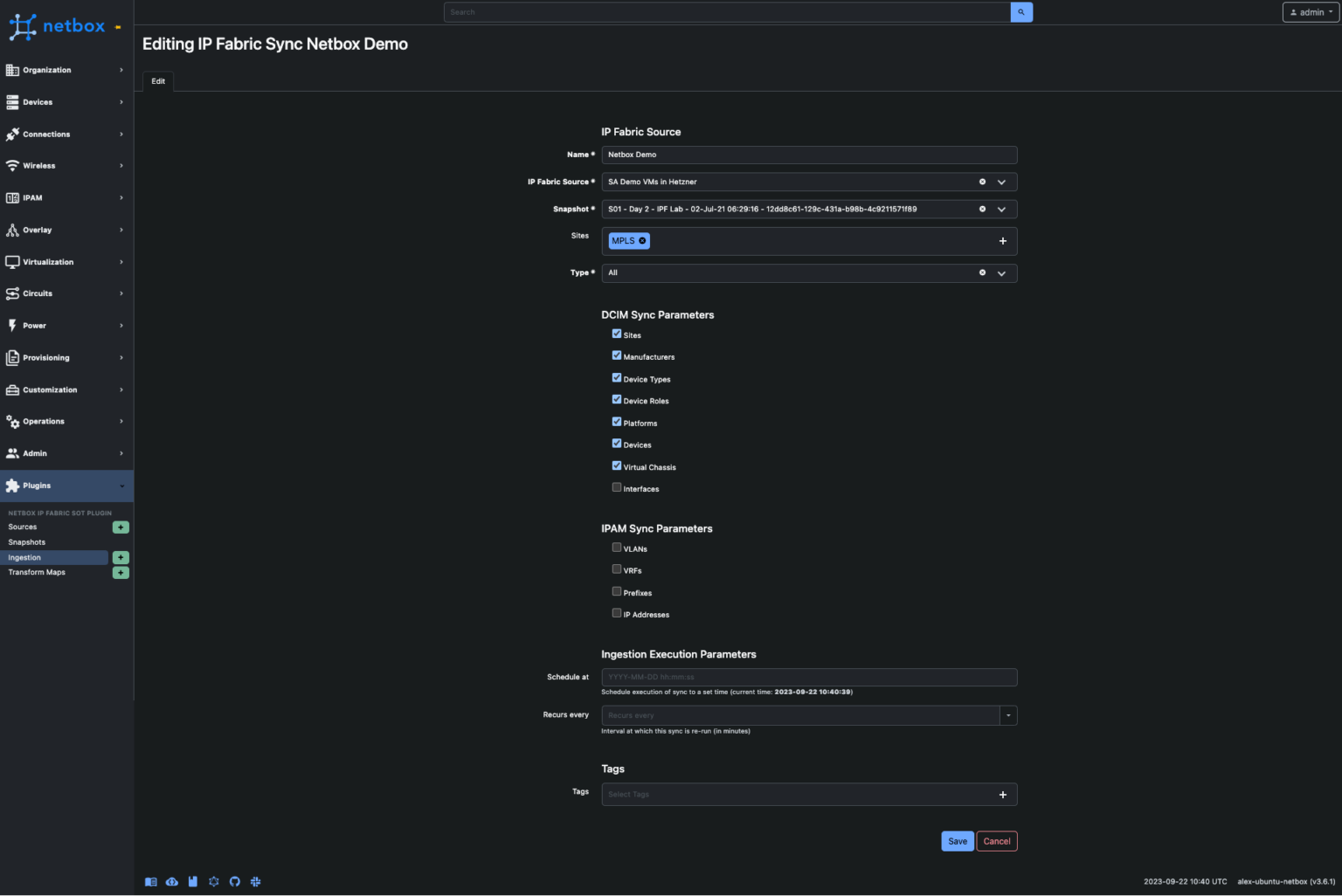
Task: Open the GitHub icon in the footer
Action: (x=235, y=881)
